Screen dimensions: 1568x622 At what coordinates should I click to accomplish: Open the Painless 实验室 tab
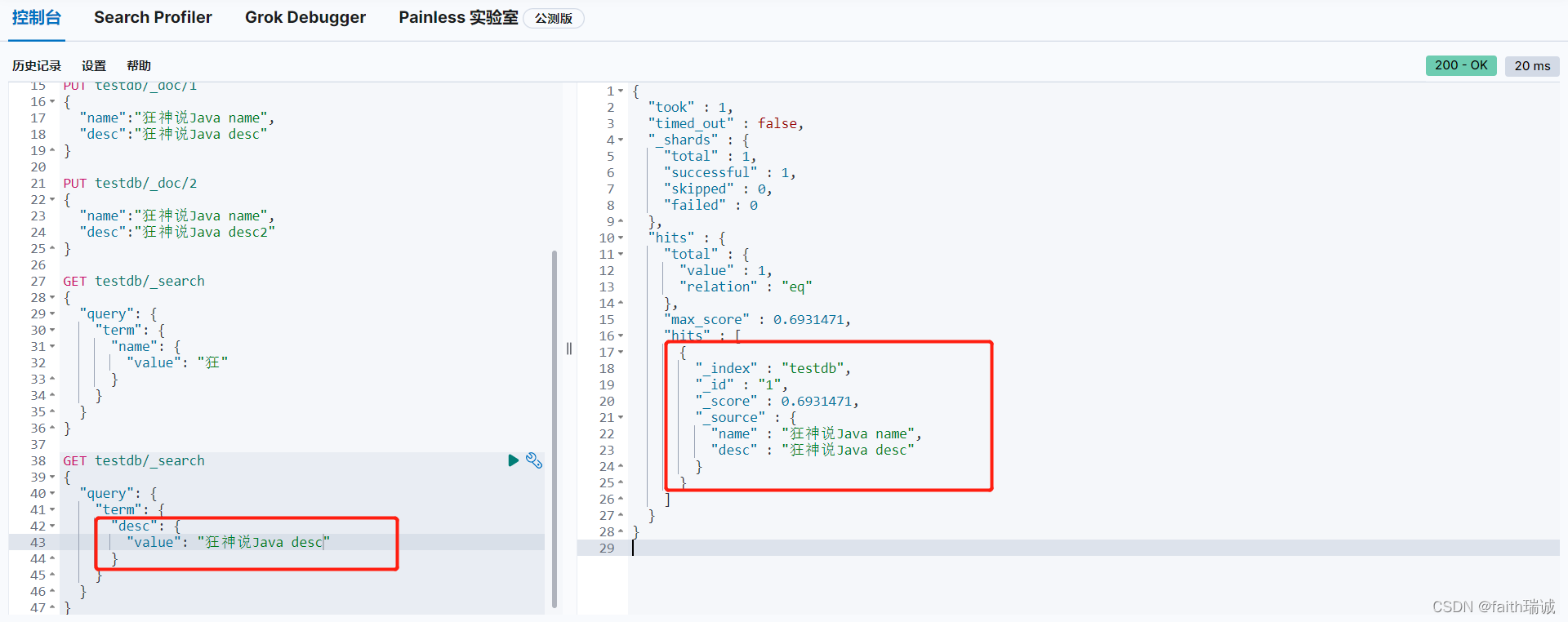click(458, 17)
